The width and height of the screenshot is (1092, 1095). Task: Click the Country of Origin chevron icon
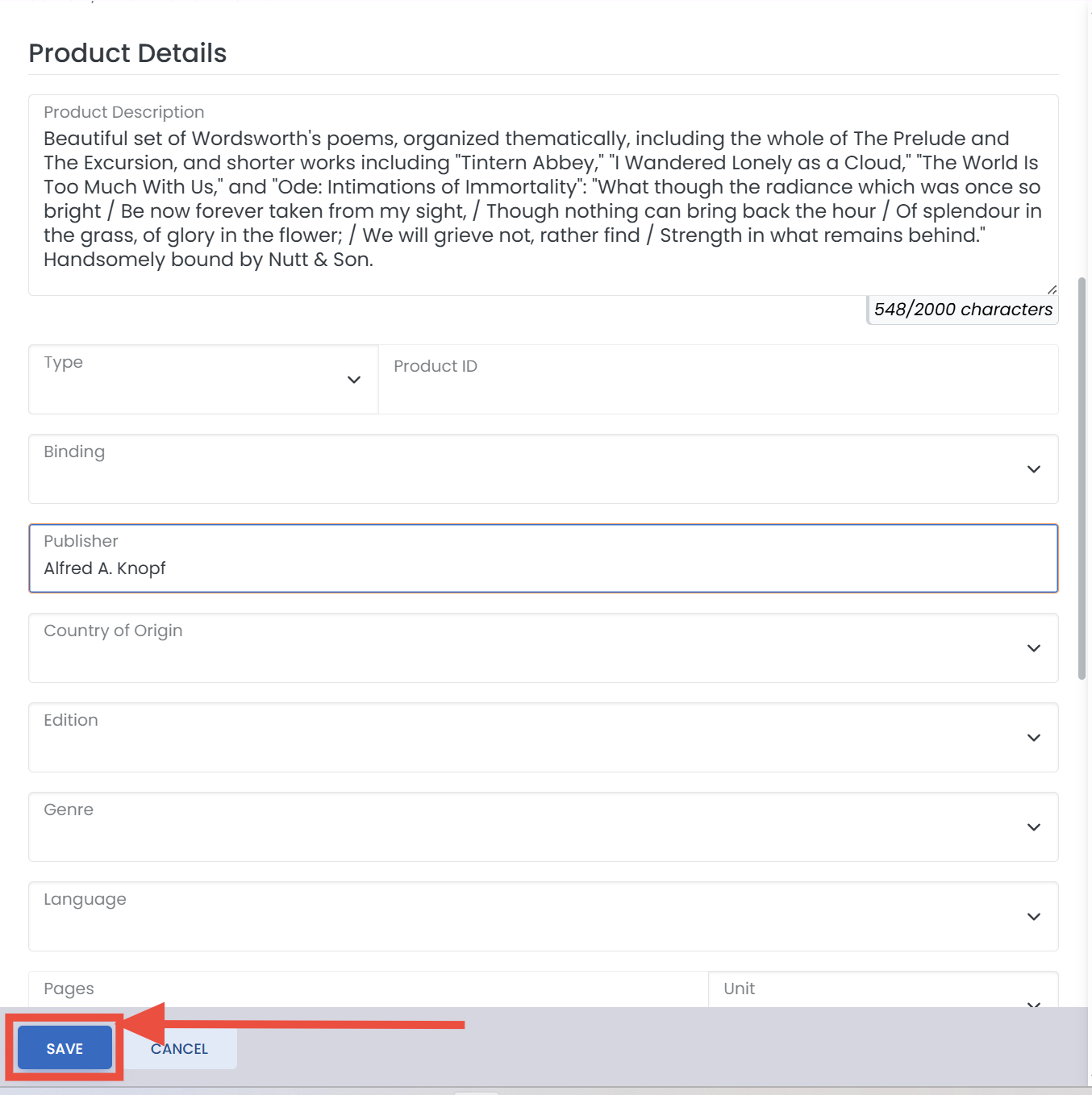pyautogui.click(x=1033, y=648)
